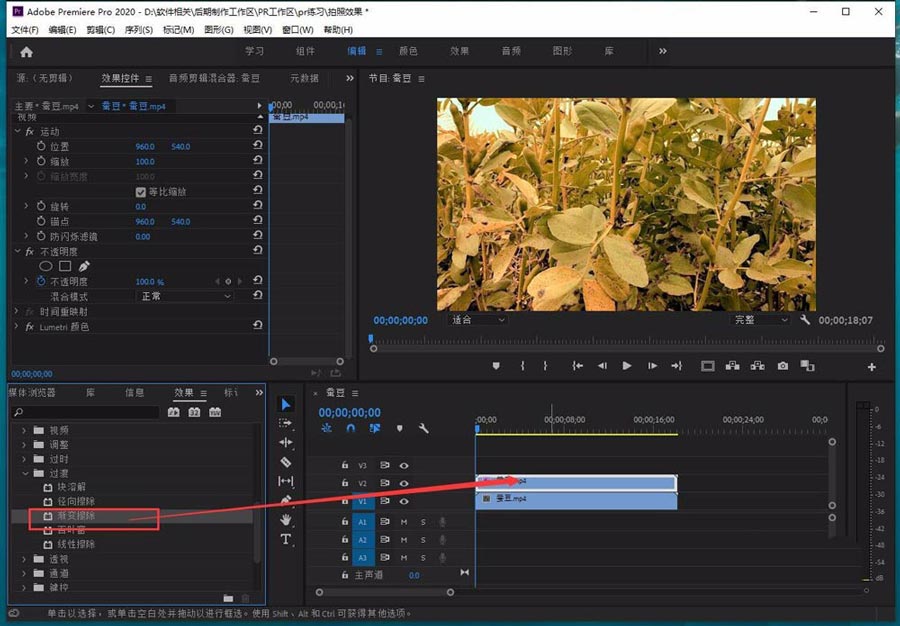Select ellipse mask tool under Opacity
This screenshot has width=900, height=626.
[x=45, y=266]
